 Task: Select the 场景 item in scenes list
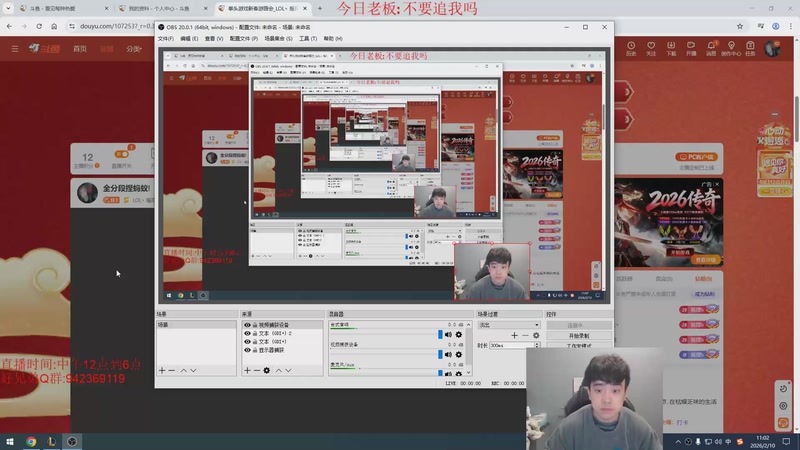point(196,325)
